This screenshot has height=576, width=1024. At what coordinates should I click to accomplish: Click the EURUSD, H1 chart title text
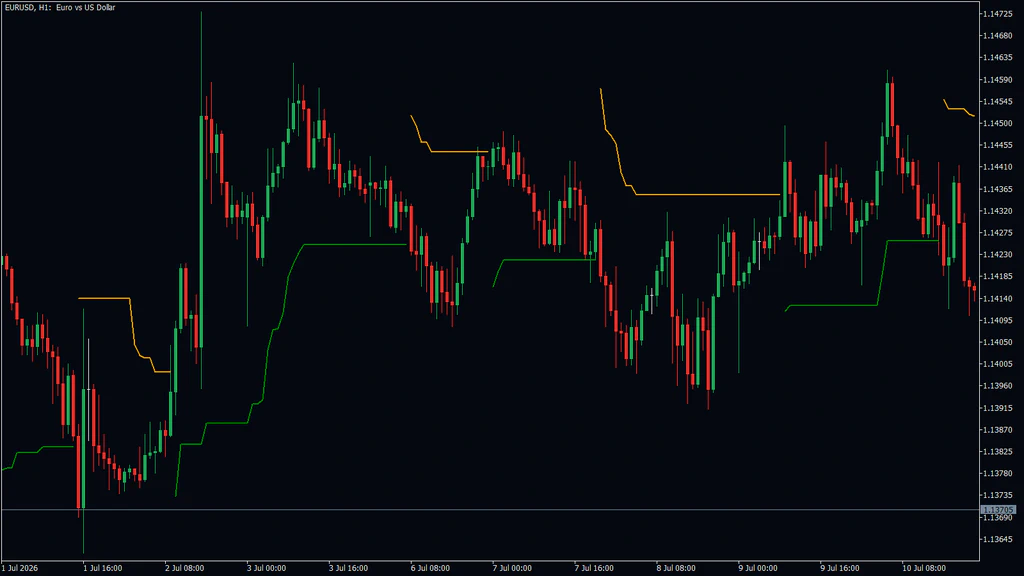(60, 8)
